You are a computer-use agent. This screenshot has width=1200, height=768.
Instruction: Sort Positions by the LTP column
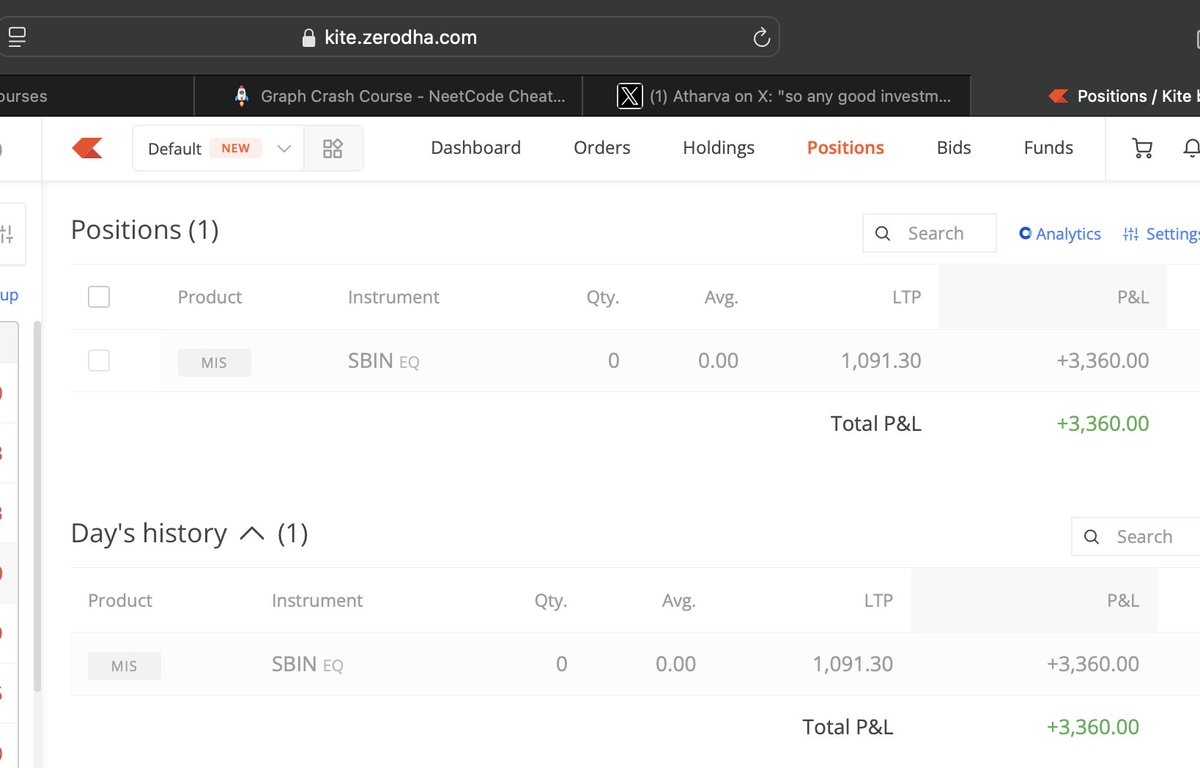[x=907, y=297]
